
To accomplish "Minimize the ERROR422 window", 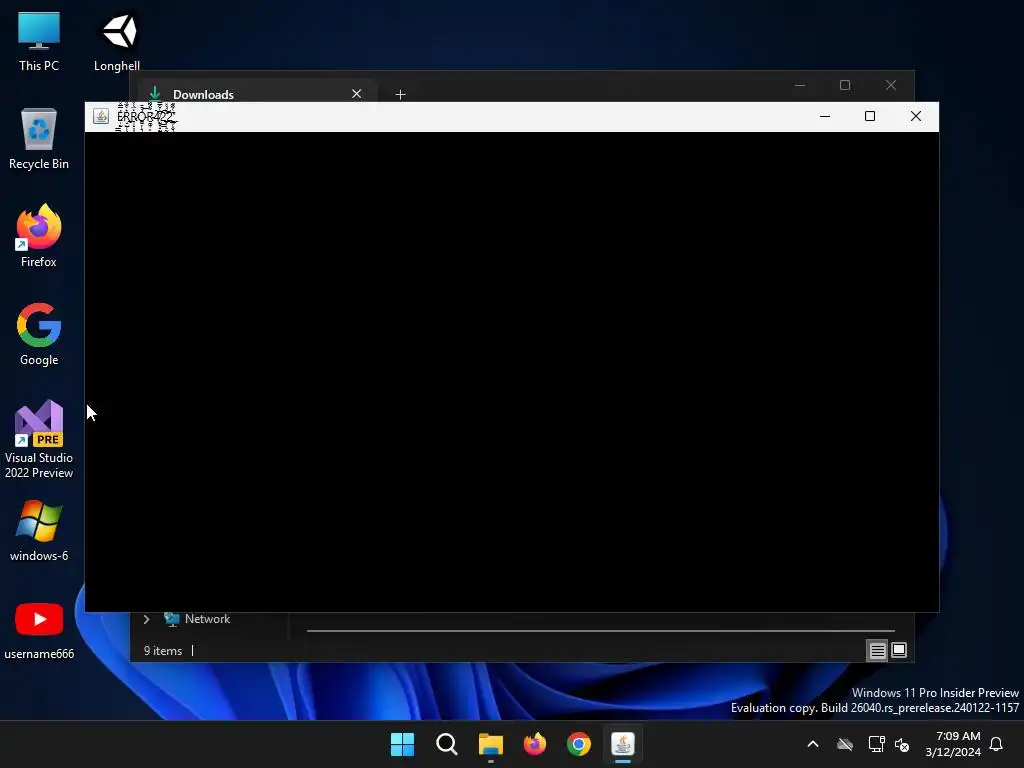I will click(x=825, y=116).
